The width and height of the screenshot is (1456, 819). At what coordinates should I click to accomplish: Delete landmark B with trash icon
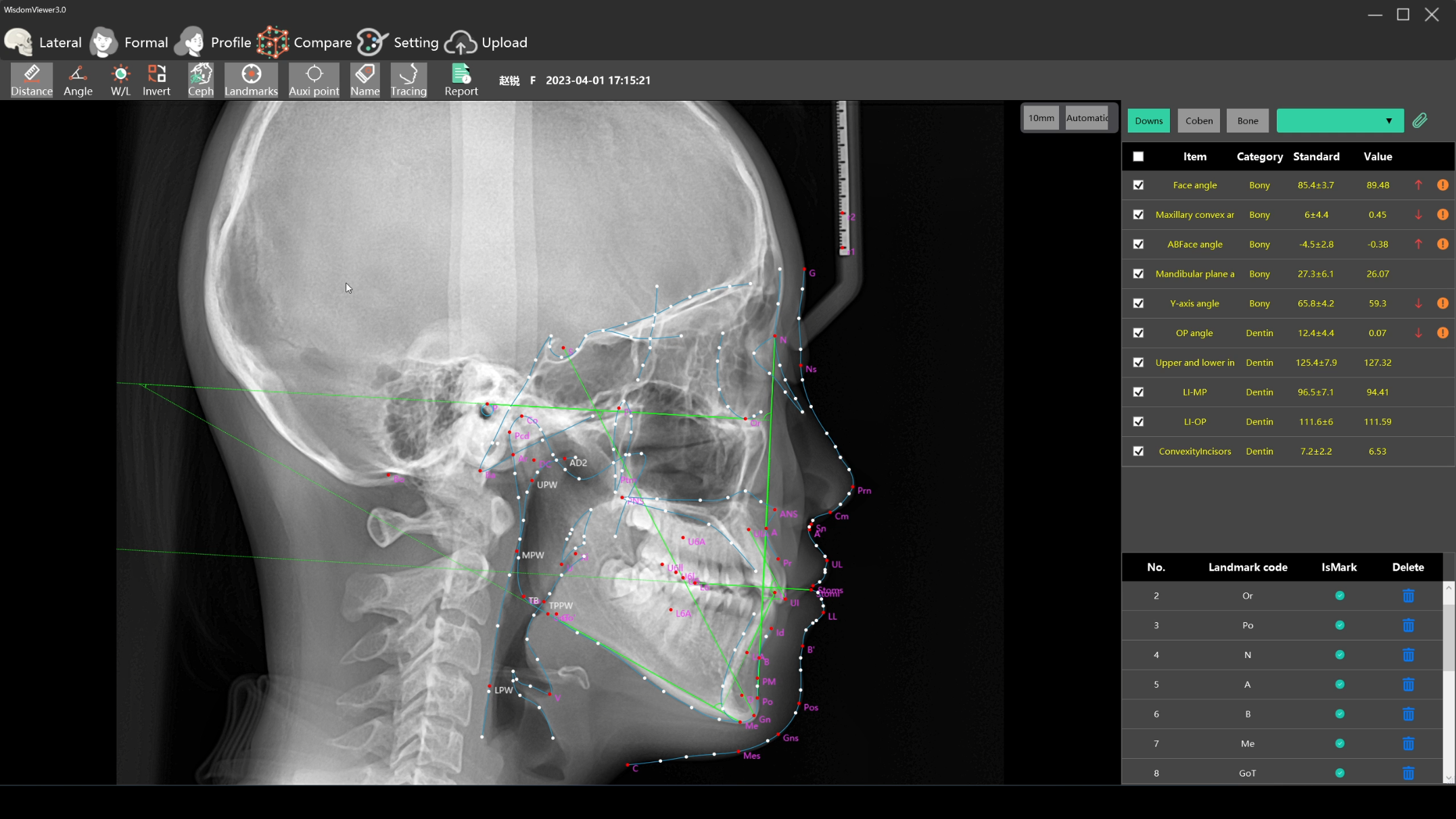tap(1408, 714)
